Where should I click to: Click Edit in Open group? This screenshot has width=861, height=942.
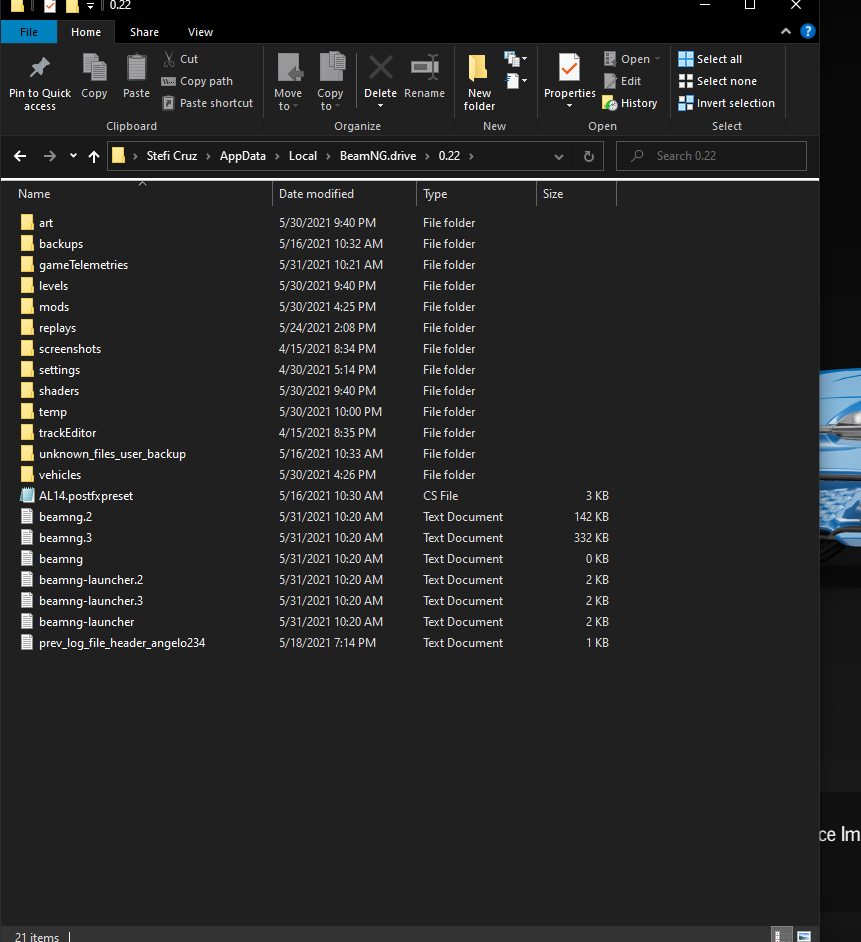click(x=622, y=81)
